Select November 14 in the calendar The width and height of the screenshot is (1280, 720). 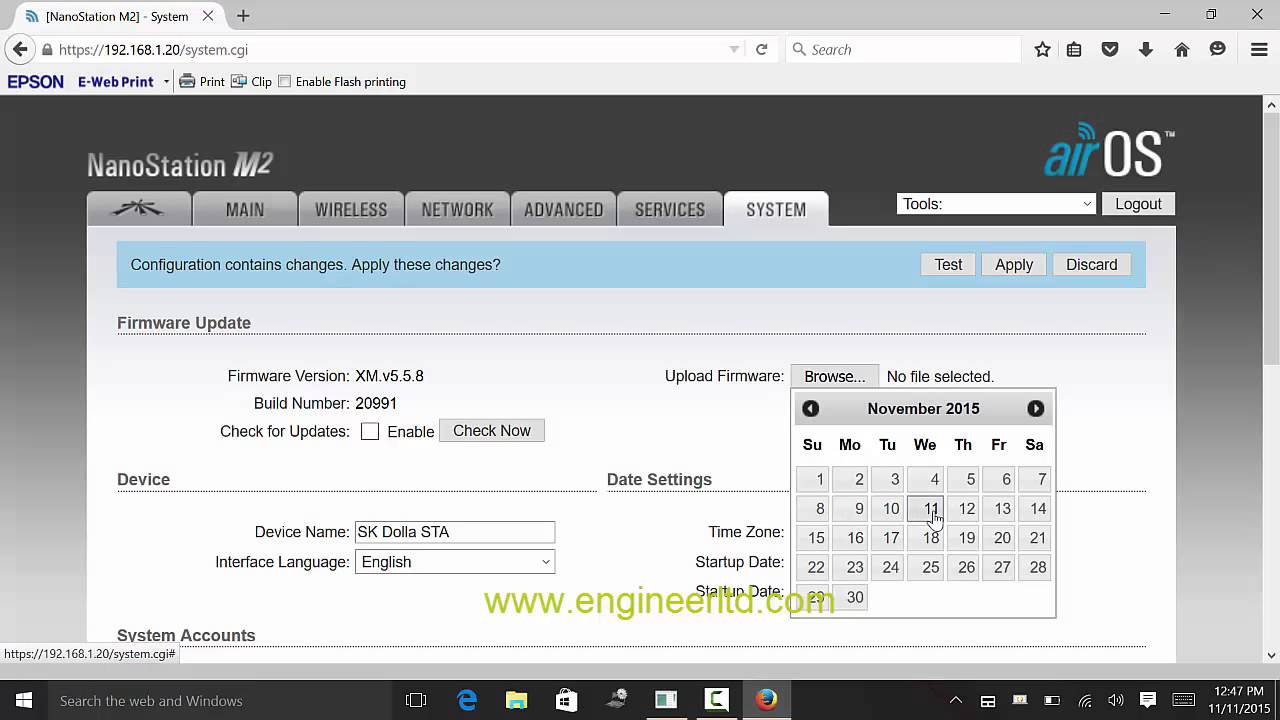point(1035,509)
